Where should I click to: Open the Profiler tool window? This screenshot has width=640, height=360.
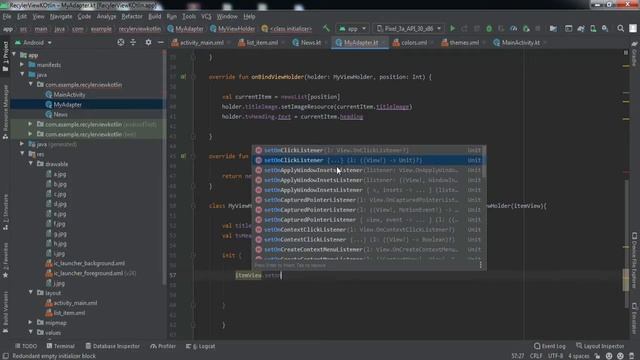[163, 346]
